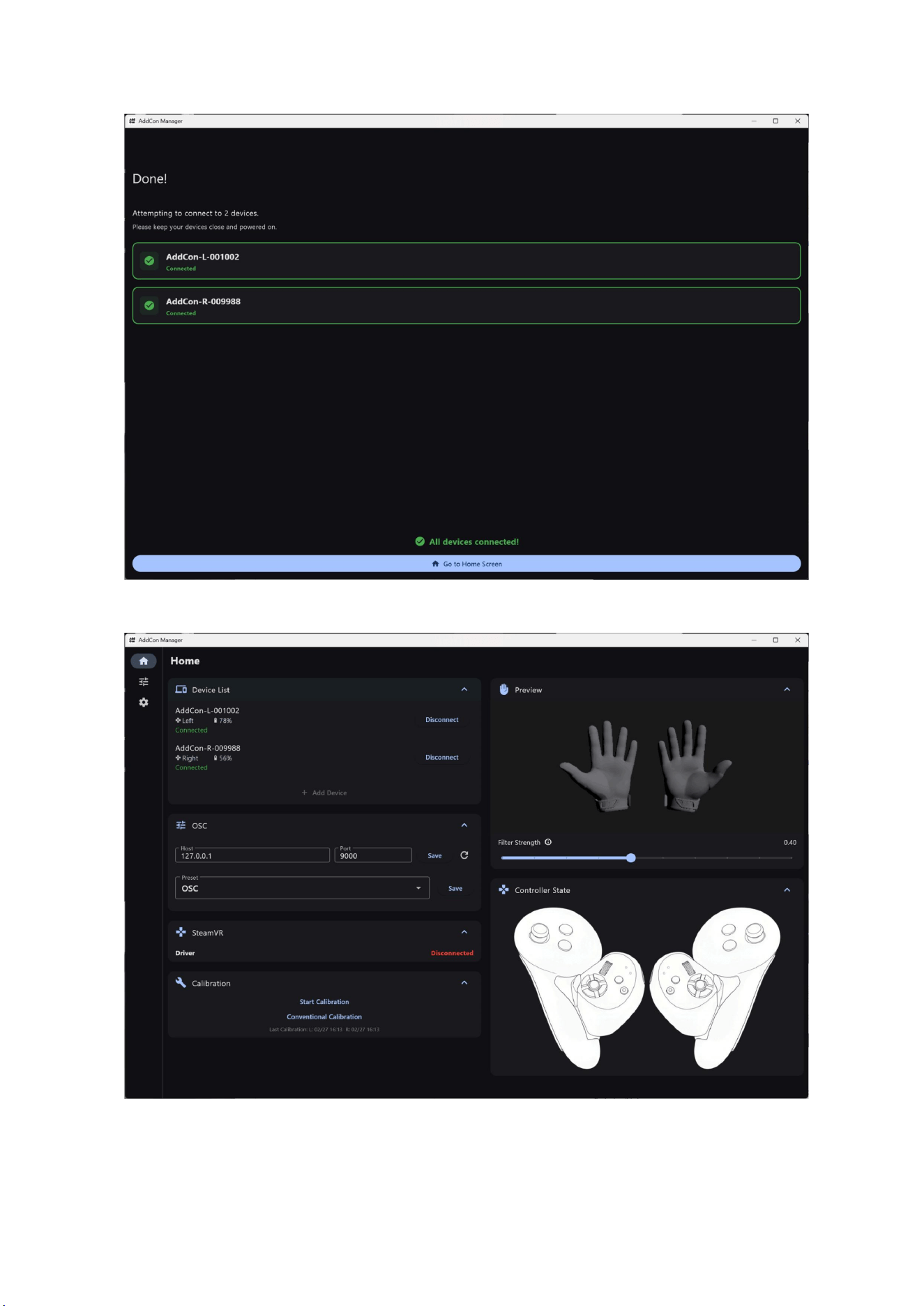This screenshot has height=1306, width=924.
Task: Click the Device List panel icon
Action: 181,689
